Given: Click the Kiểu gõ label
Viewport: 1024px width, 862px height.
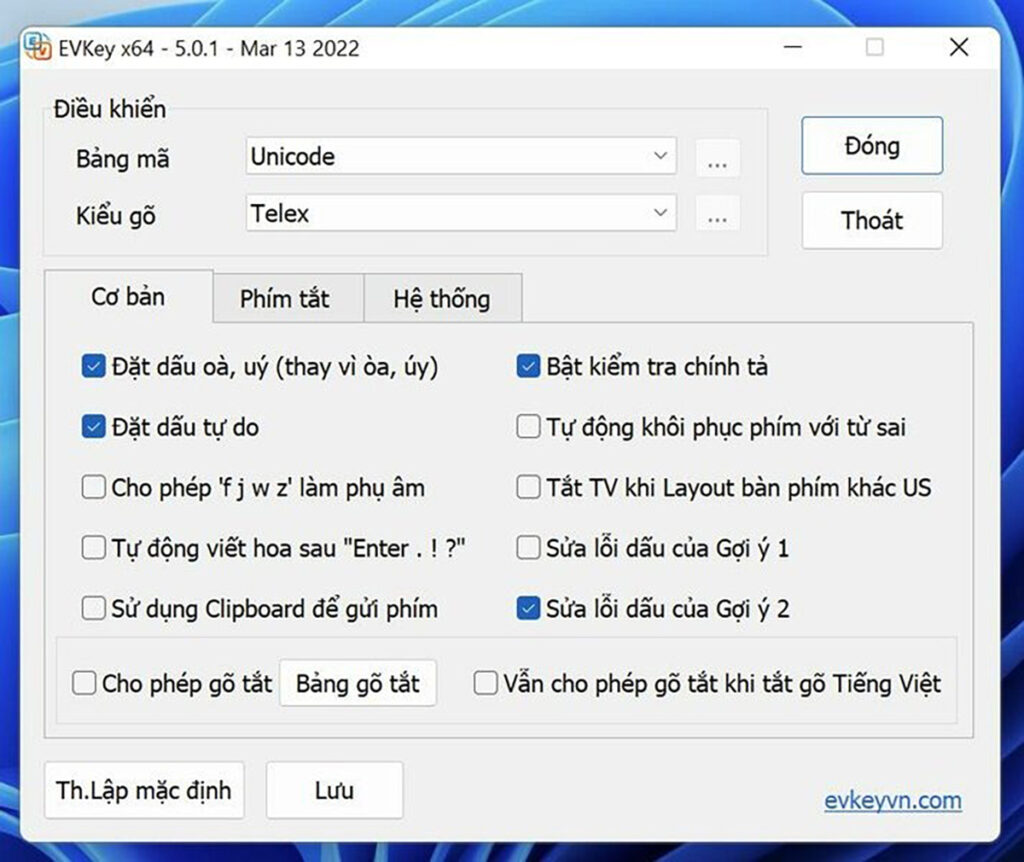Looking at the screenshot, I should pos(116,216).
